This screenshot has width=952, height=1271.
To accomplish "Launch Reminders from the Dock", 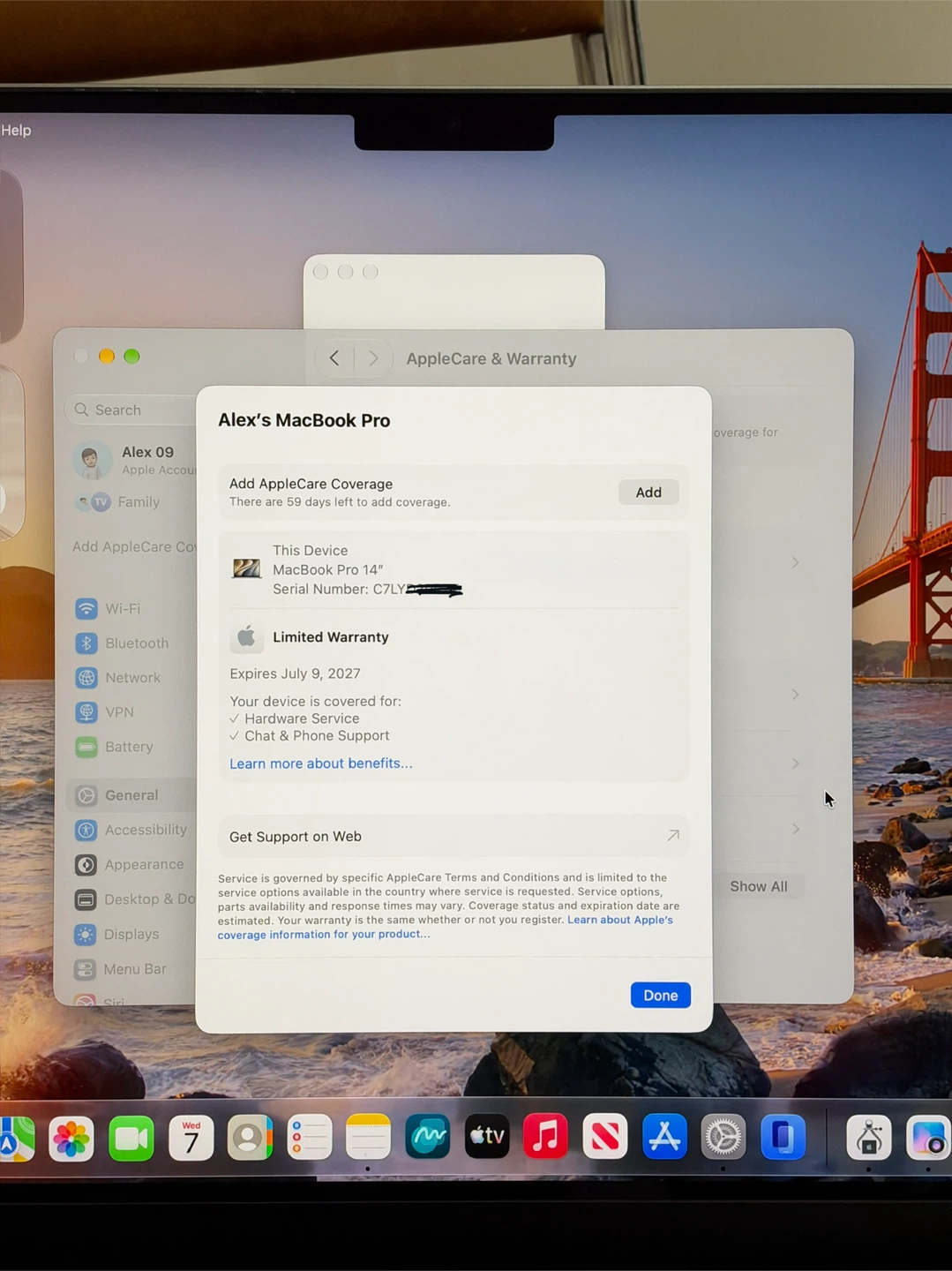I will pyautogui.click(x=309, y=1138).
